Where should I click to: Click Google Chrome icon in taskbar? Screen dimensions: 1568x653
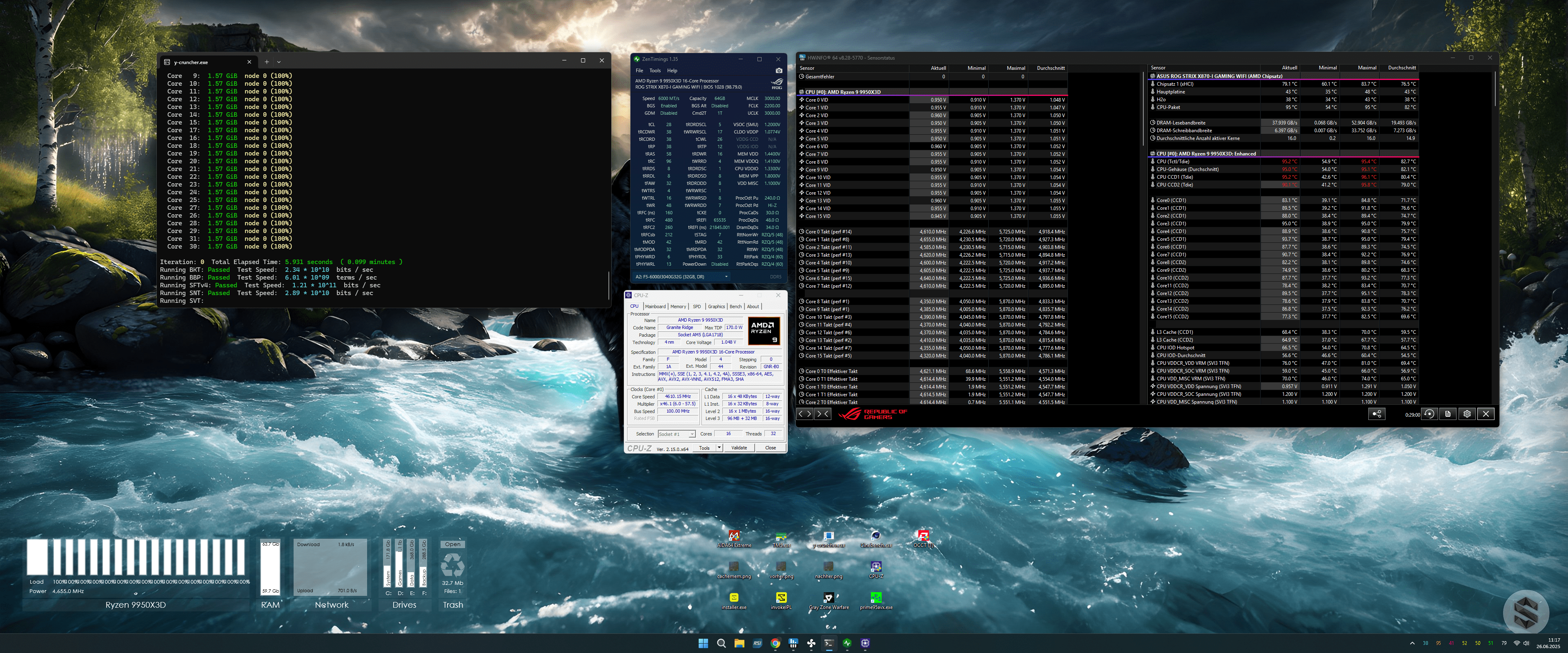pos(775,643)
